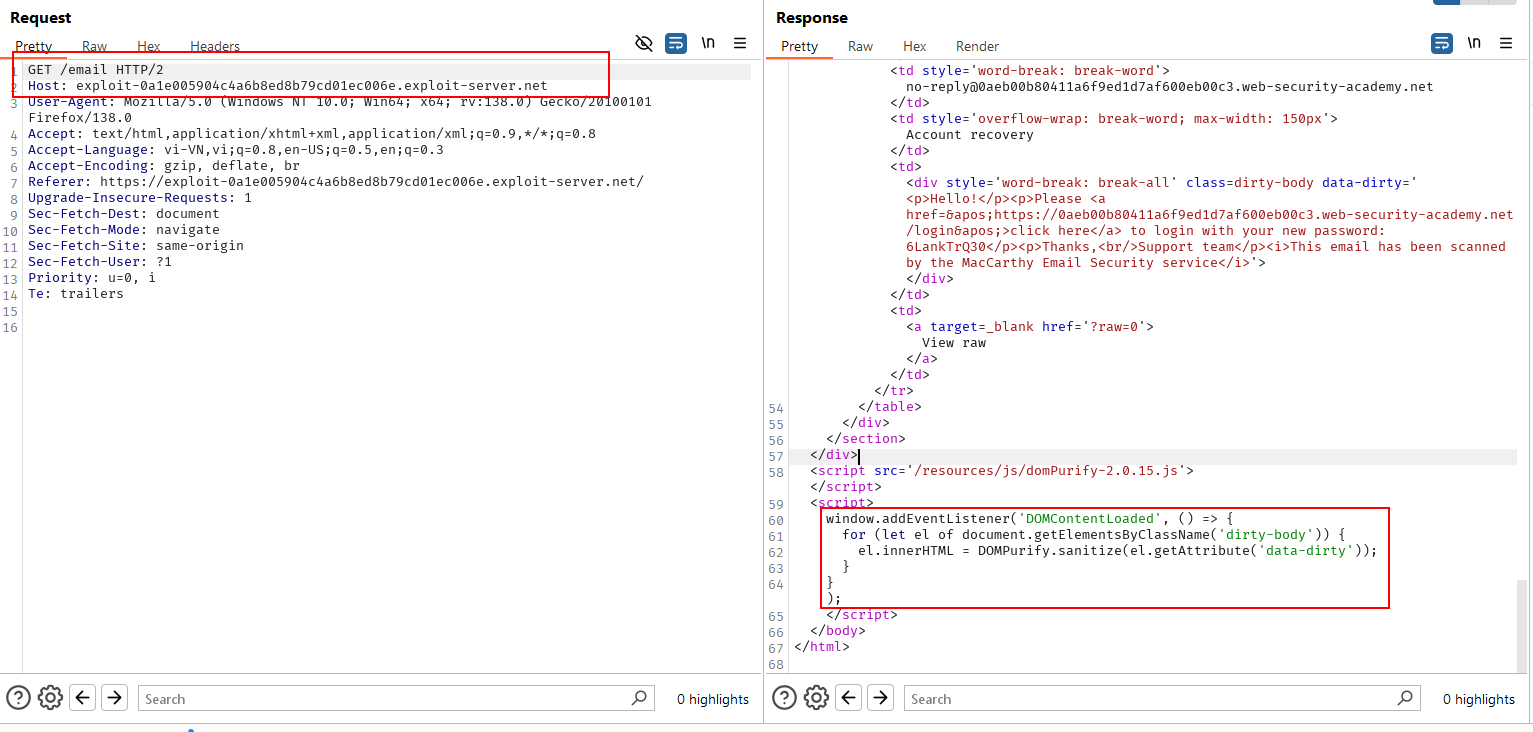
Task: Switch Request view to Hex tab
Action: click(x=149, y=46)
